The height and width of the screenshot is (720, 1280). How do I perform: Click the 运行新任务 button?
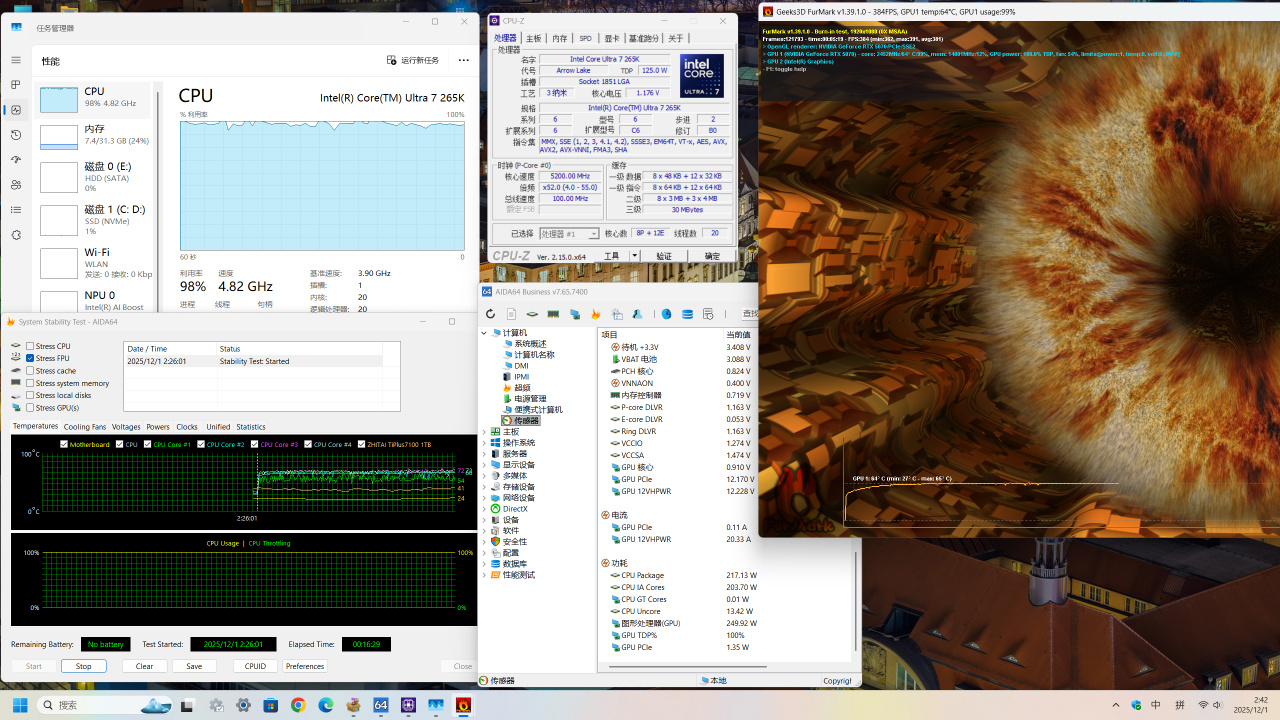(413, 60)
